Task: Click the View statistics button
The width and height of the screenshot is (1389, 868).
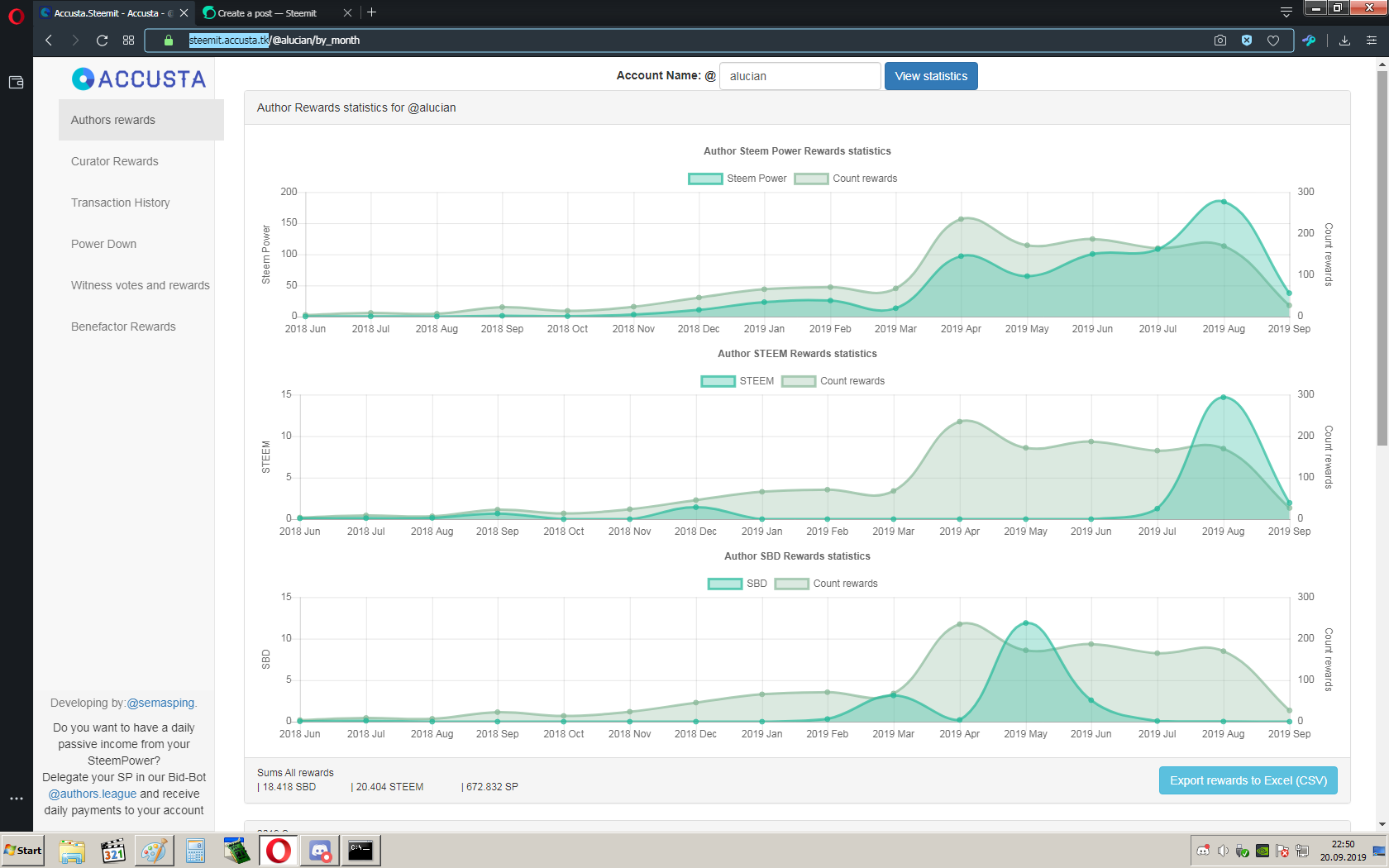Action: tap(931, 76)
